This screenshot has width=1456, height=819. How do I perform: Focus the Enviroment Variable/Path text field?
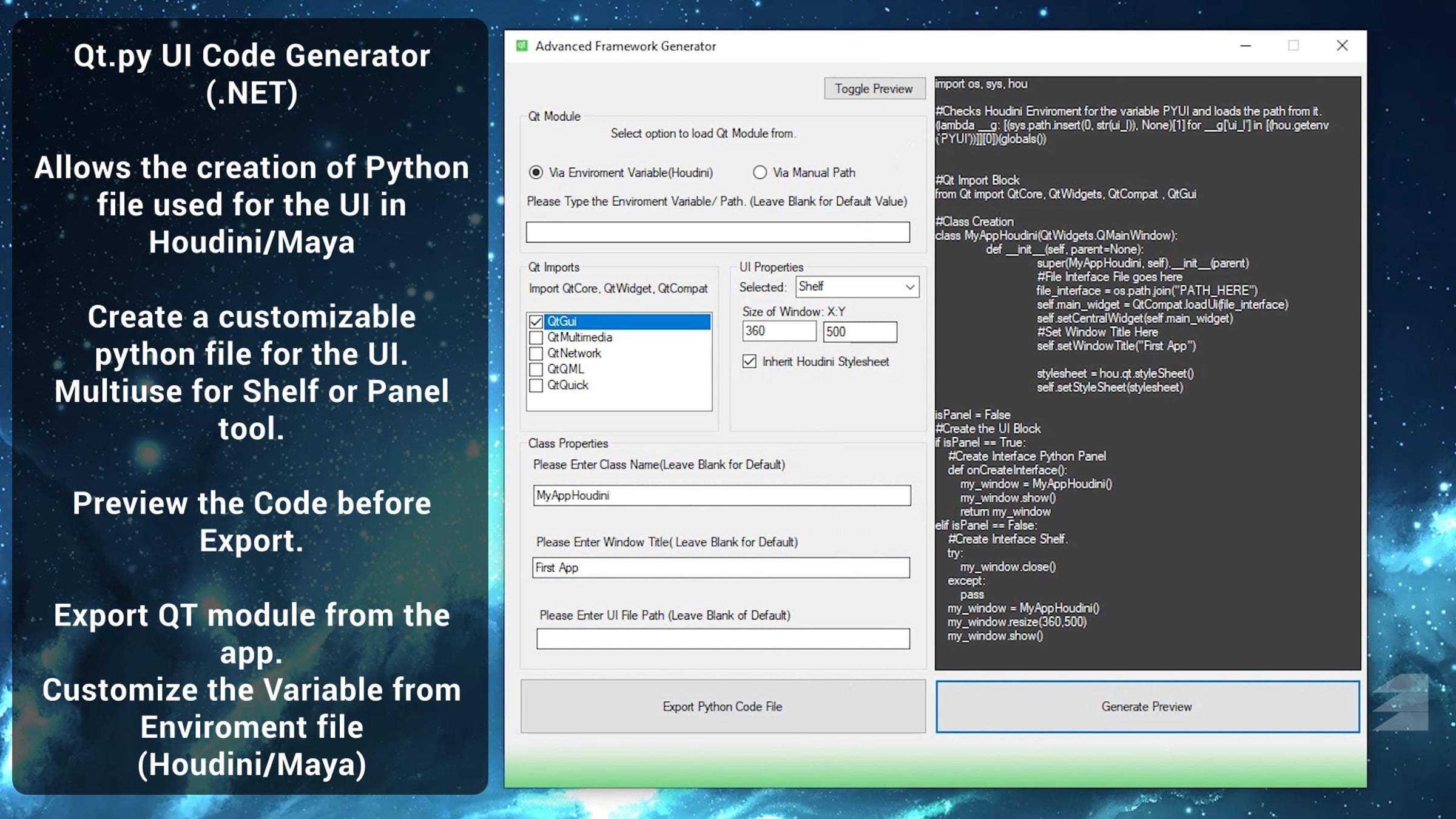tap(718, 232)
